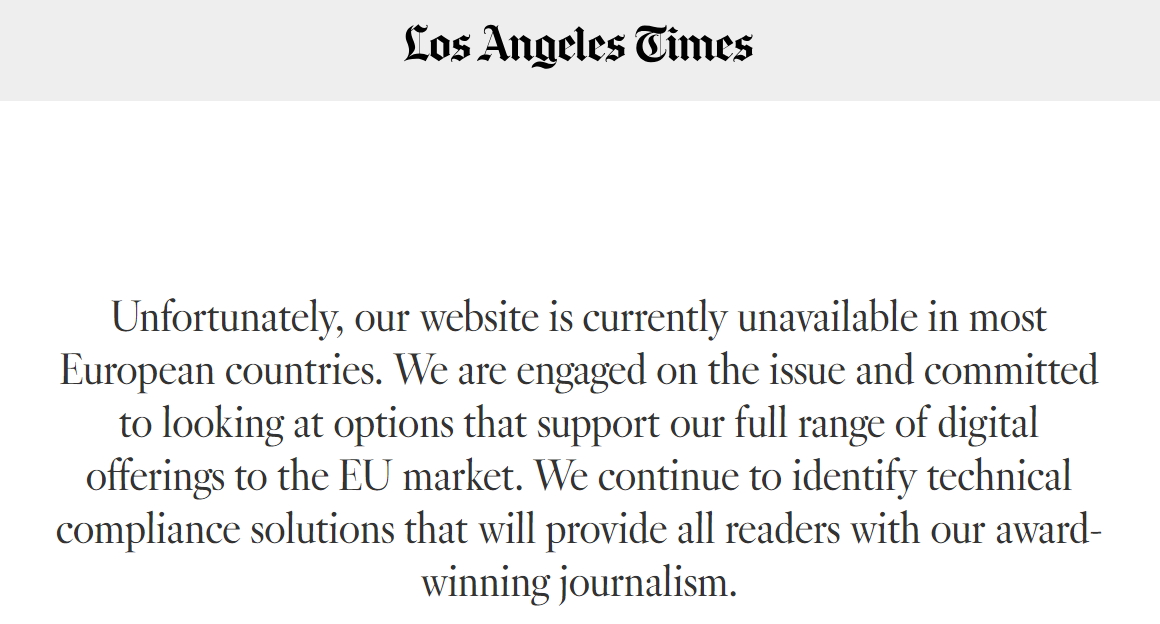The image size is (1160, 624).
Task: Click the words "currently unavailable"
Action: [750, 318]
